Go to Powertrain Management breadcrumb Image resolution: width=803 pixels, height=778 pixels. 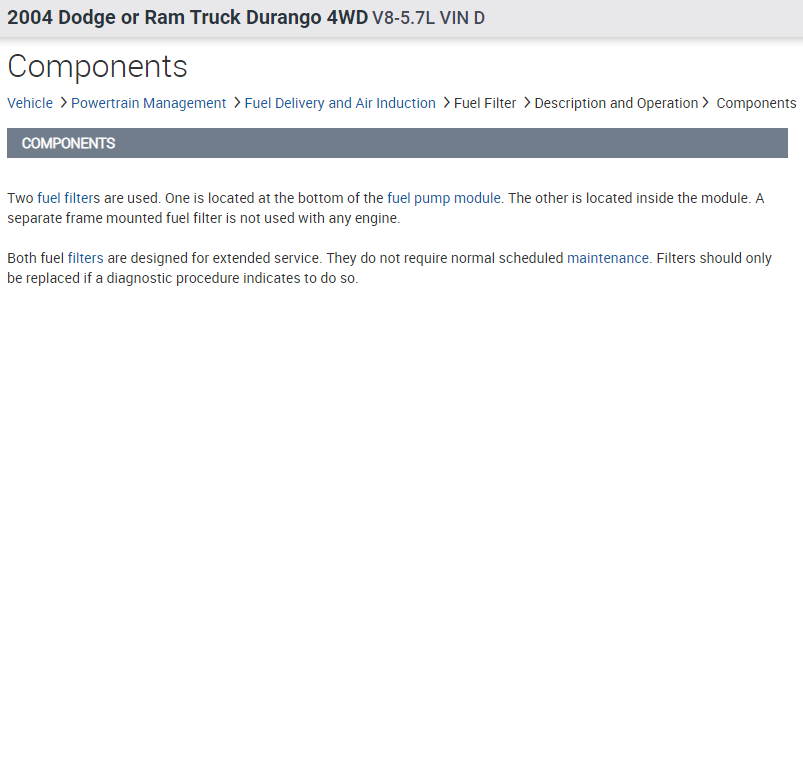point(149,103)
